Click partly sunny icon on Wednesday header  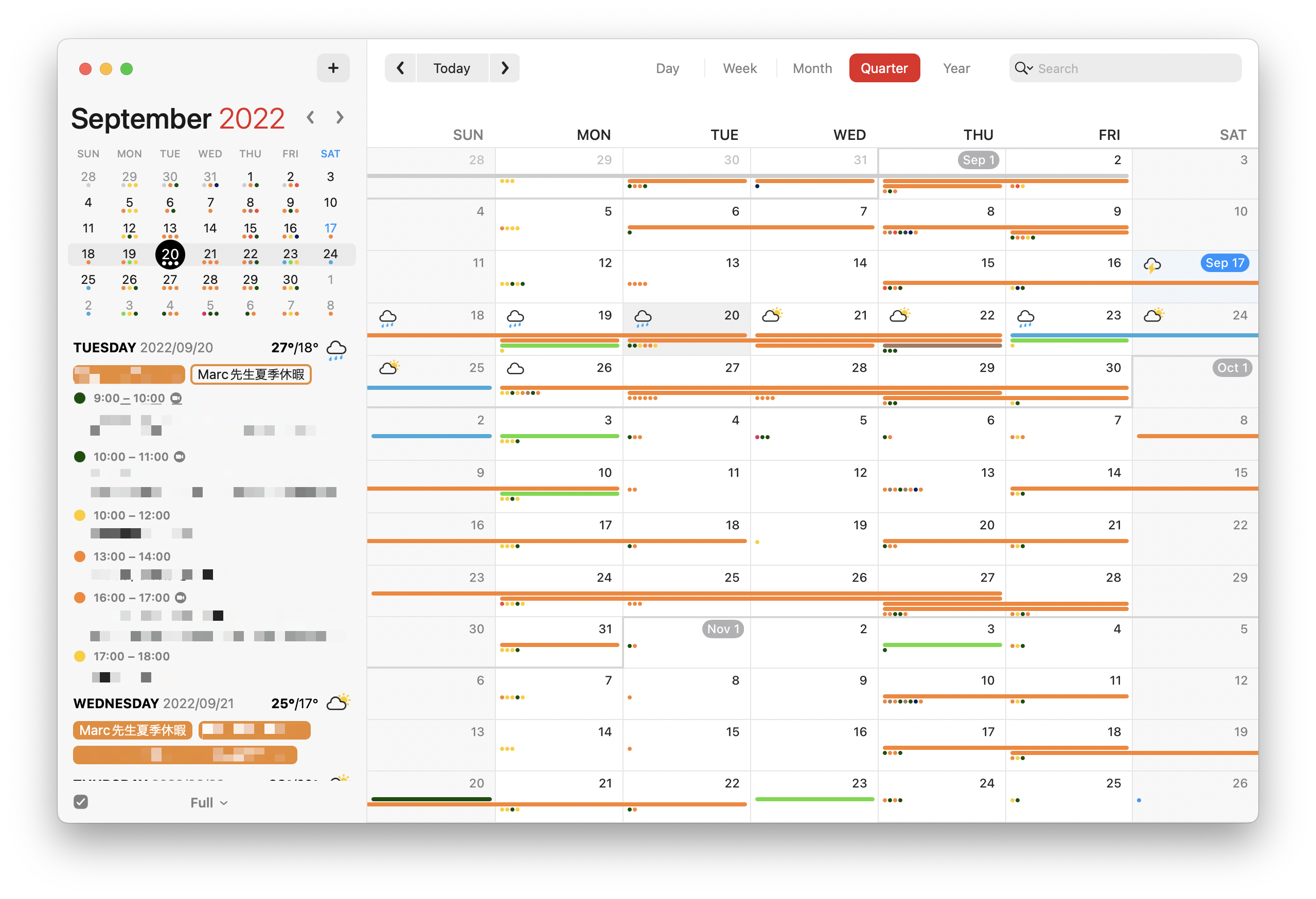(x=339, y=703)
